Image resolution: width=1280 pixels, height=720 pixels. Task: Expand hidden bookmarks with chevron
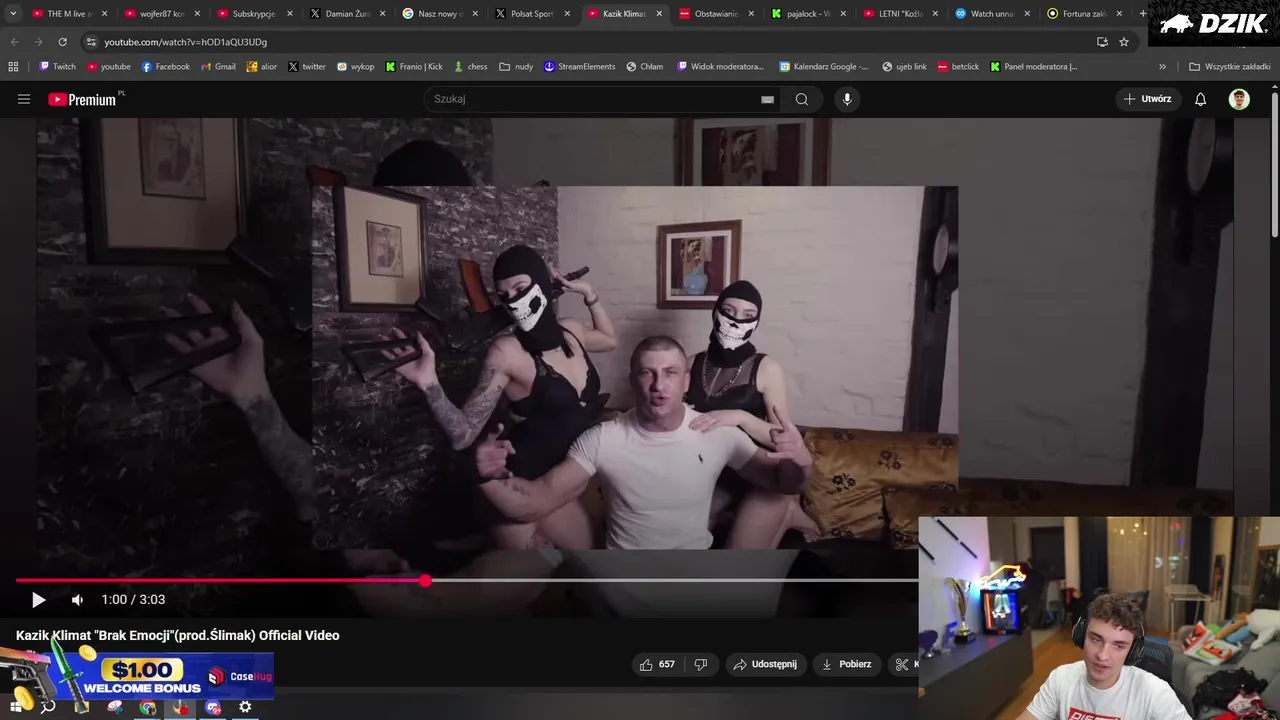point(1162,67)
